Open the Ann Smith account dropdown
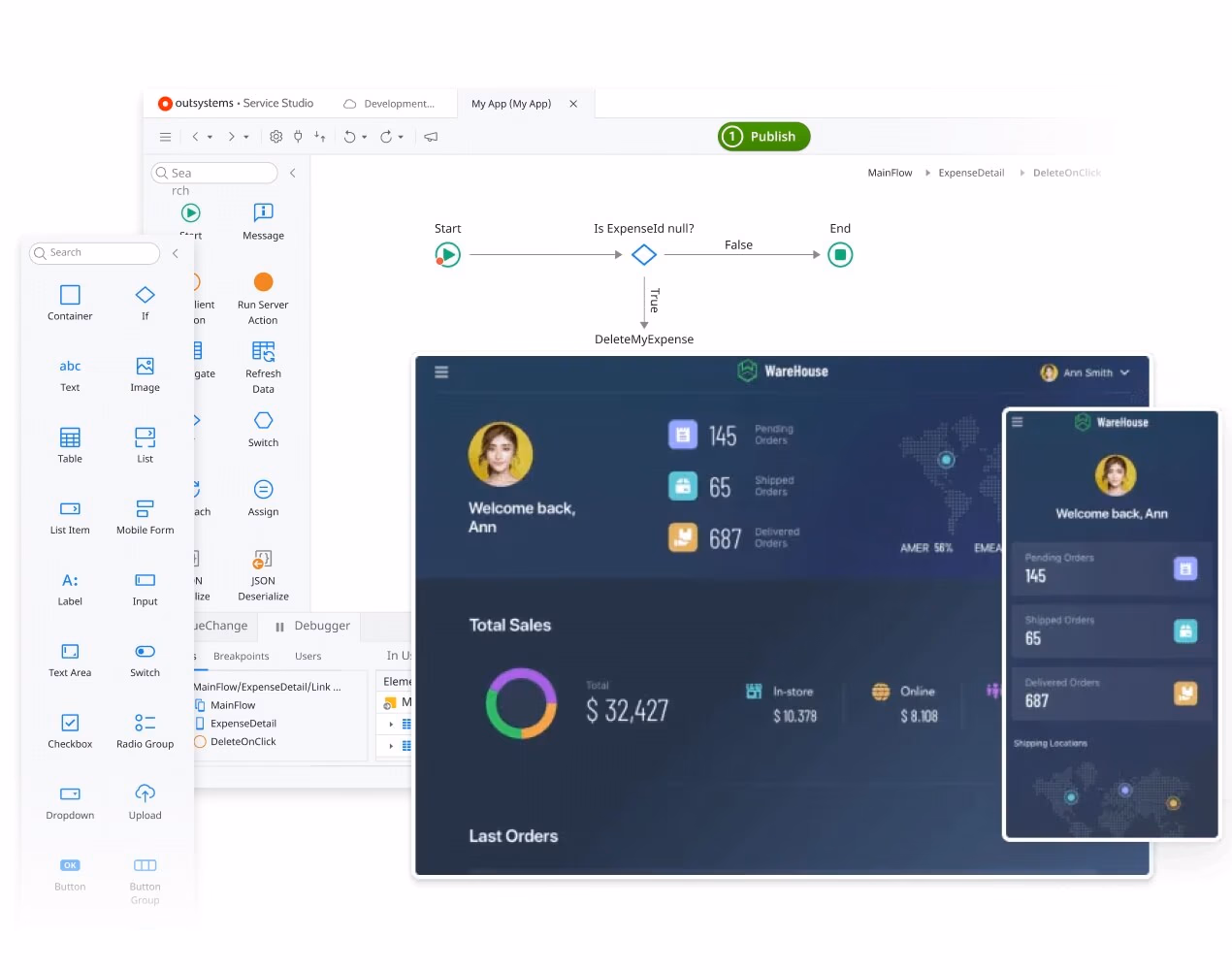This screenshot has height=970, width=1232. tap(1085, 372)
